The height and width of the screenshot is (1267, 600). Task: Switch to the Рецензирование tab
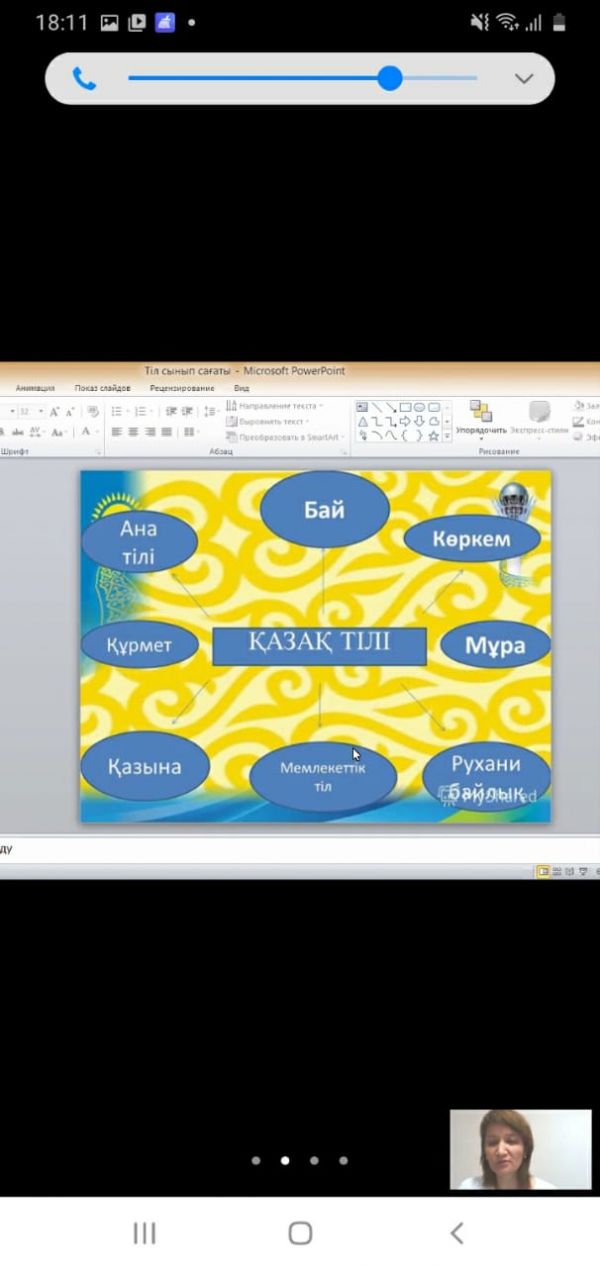coord(182,388)
